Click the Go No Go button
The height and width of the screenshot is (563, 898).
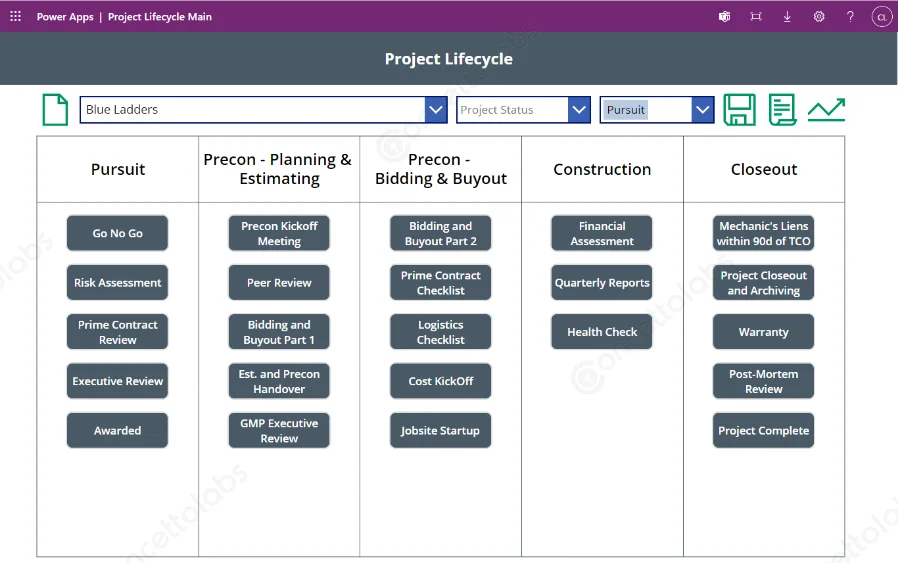tap(117, 233)
